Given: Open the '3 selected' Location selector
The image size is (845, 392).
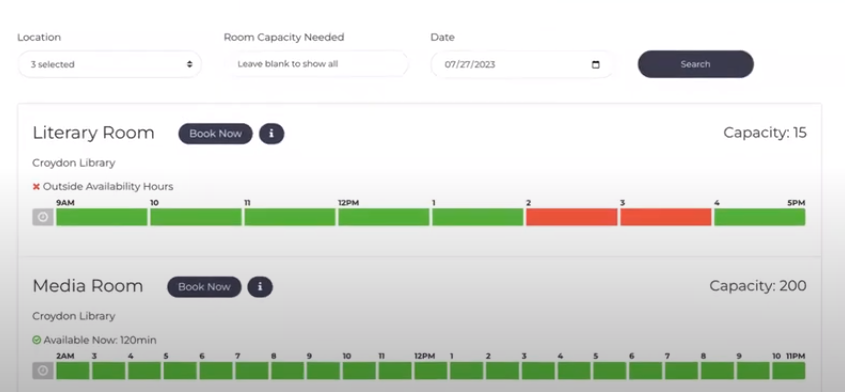Looking at the screenshot, I should [x=110, y=64].
